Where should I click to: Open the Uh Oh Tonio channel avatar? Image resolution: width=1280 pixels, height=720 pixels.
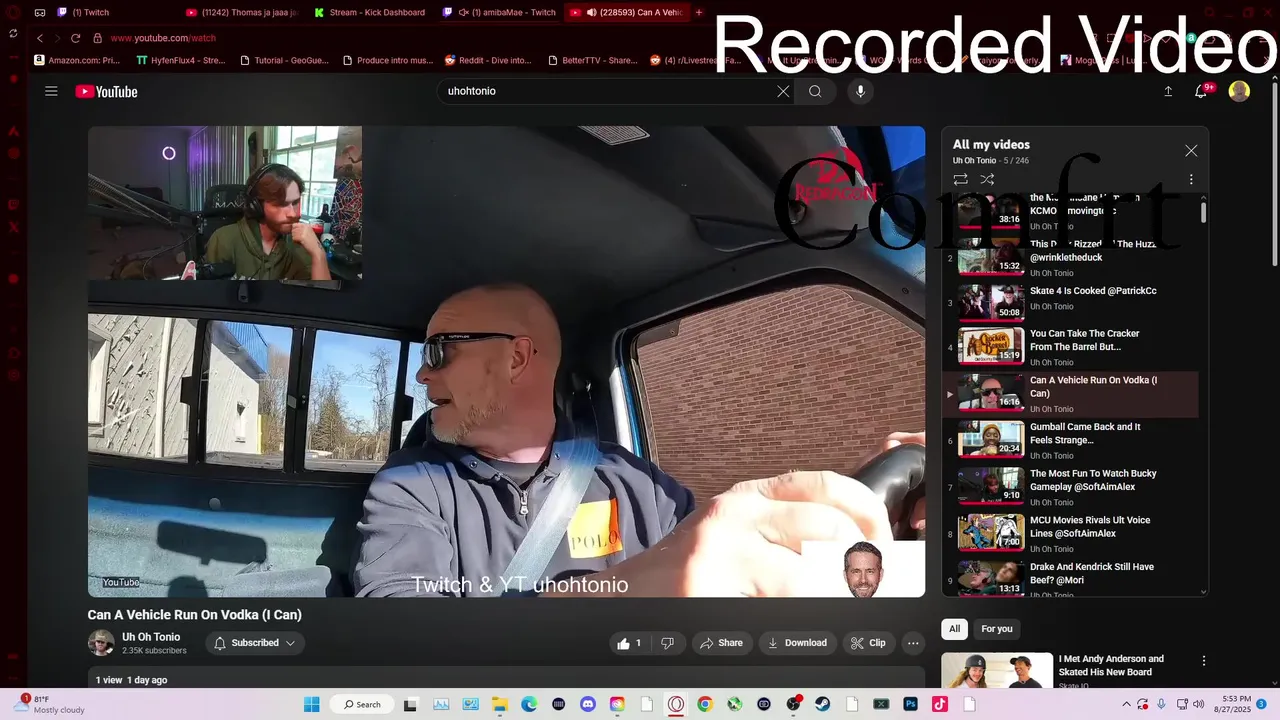pos(101,643)
